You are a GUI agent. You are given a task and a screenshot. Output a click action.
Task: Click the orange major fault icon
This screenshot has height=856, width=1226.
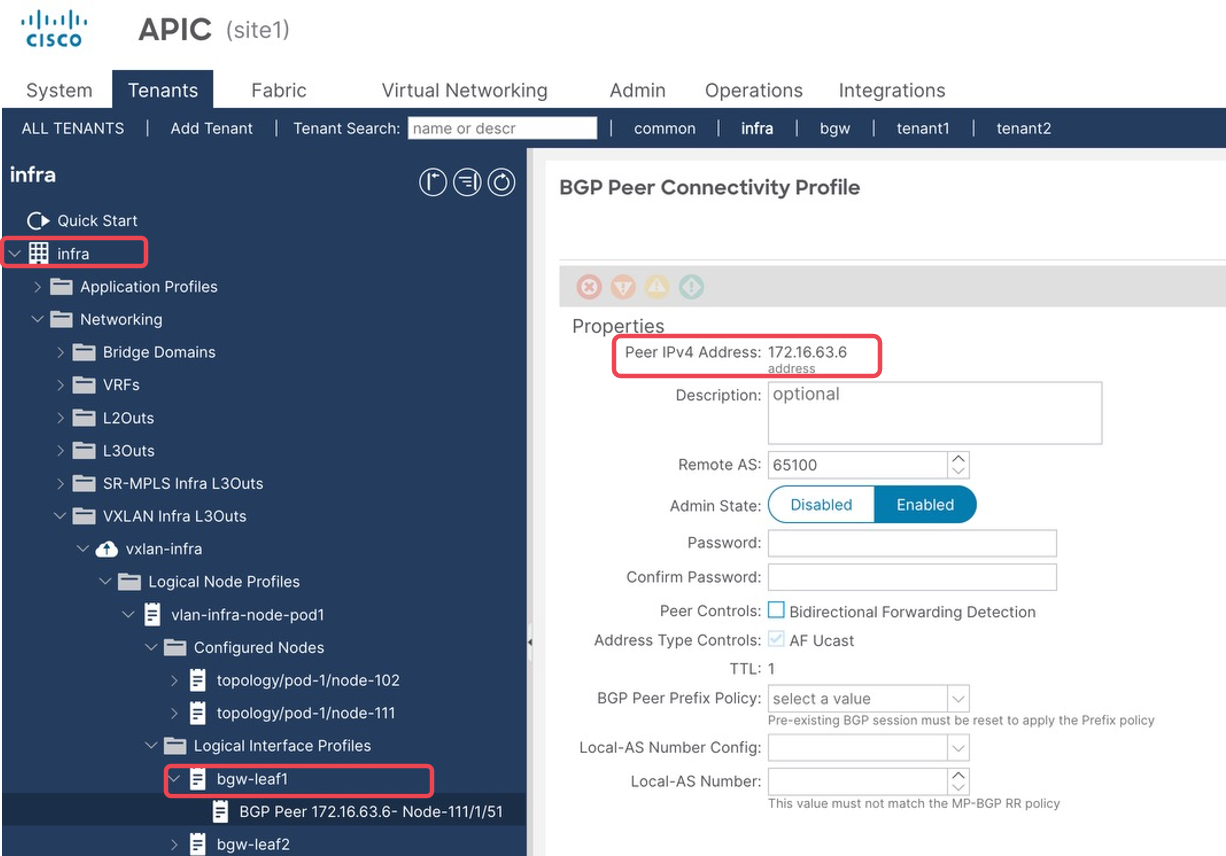tap(623, 287)
